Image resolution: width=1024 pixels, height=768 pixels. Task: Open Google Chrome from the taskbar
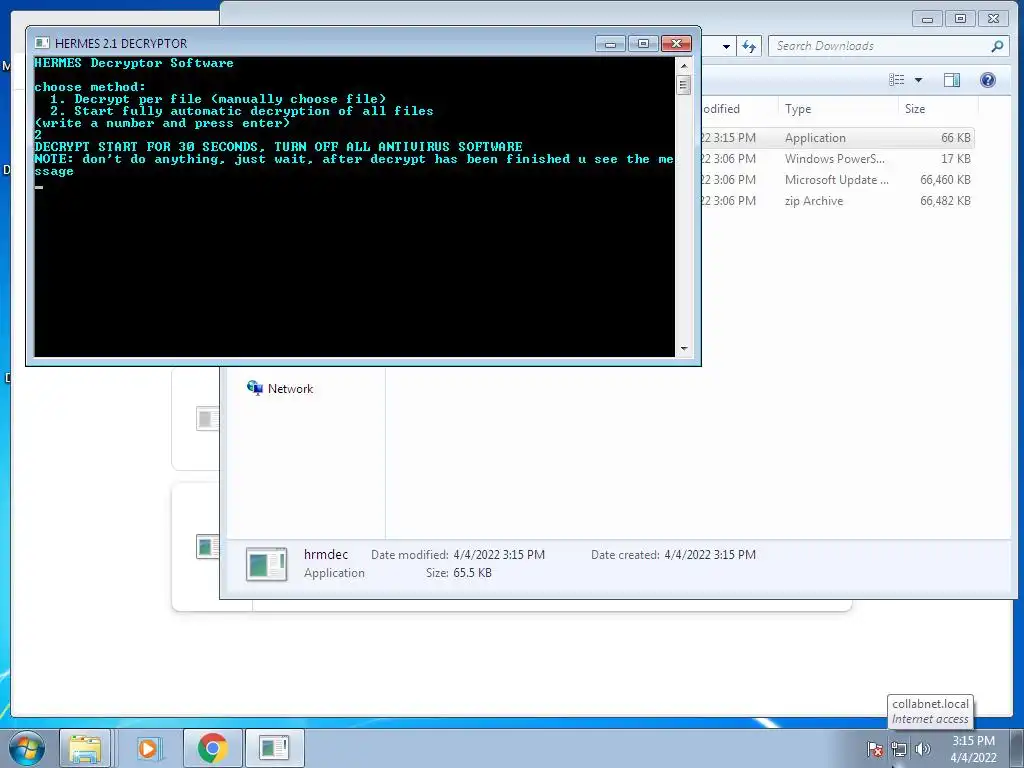click(x=212, y=748)
